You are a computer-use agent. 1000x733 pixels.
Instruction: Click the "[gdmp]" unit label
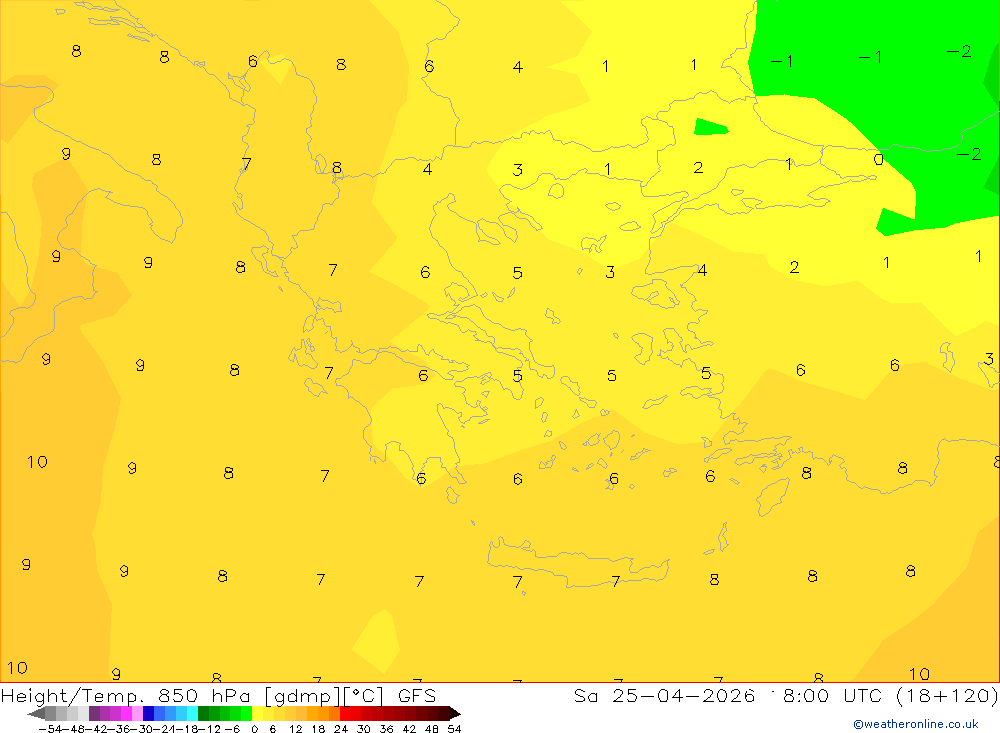click(302, 696)
